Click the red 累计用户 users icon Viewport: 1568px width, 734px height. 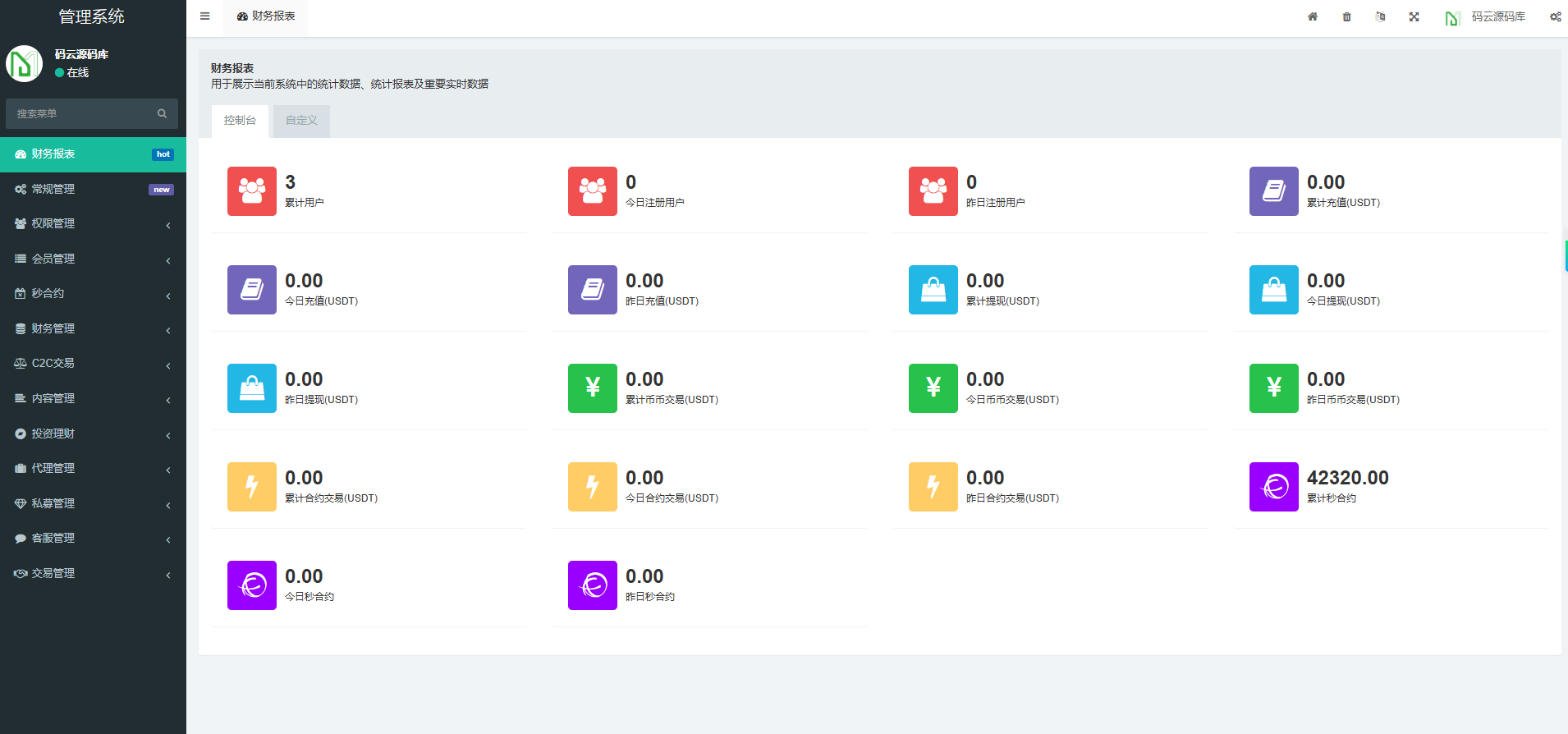pyautogui.click(x=252, y=191)
